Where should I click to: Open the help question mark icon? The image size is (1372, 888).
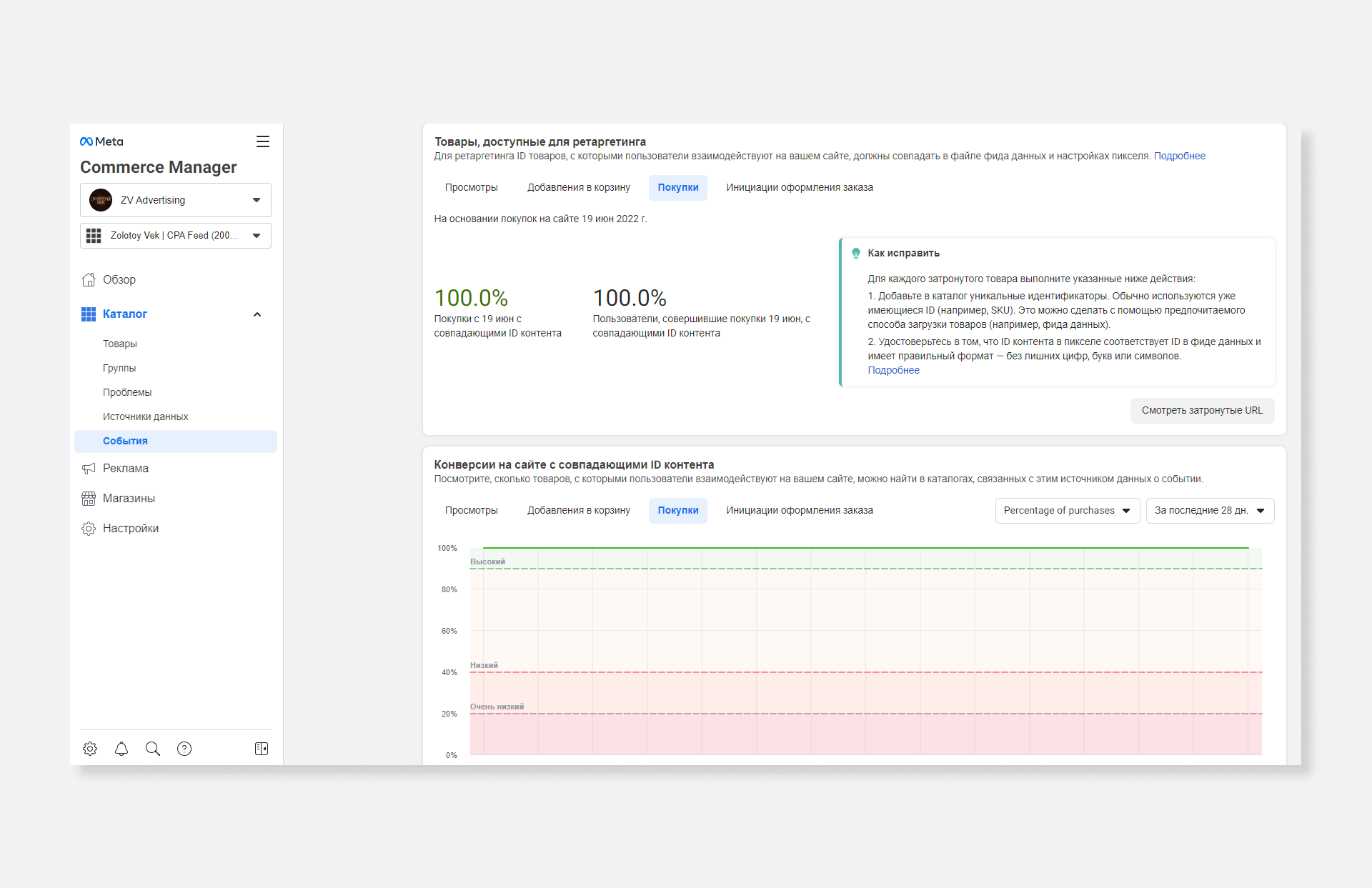[x=184, y=749]
